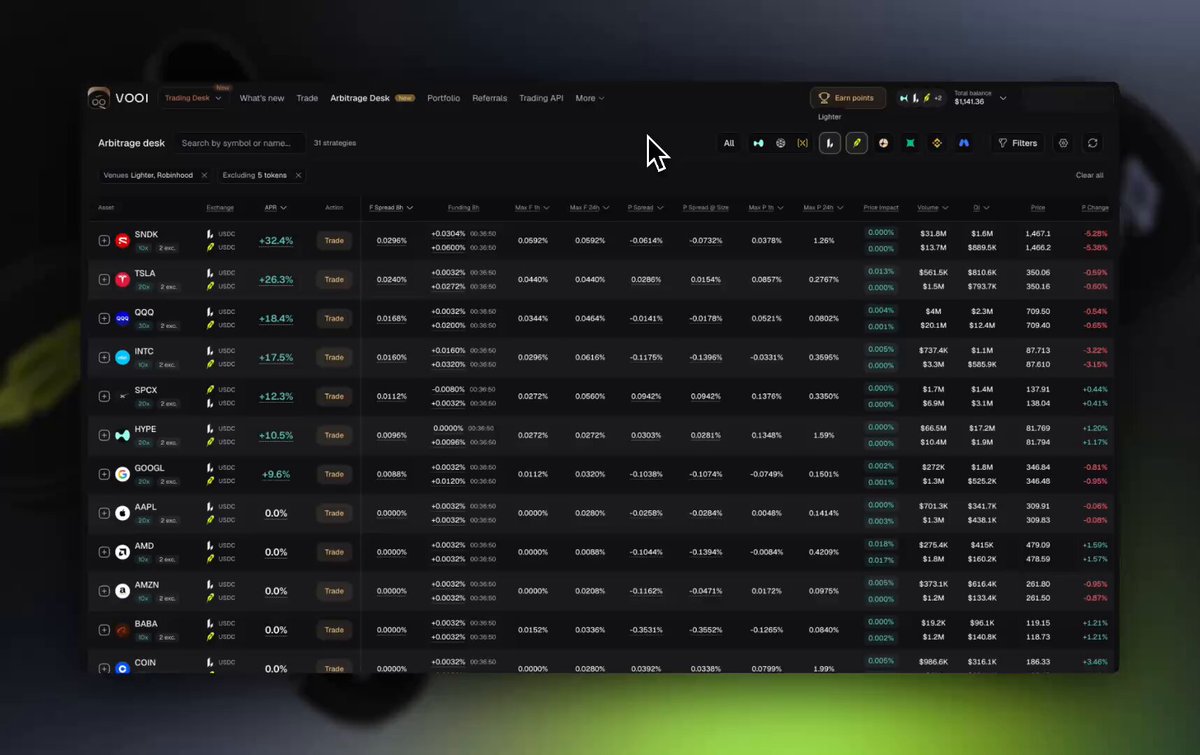Open the Trading API navigation tab
The image size is (1200, 755).
(x=541, y=98)
